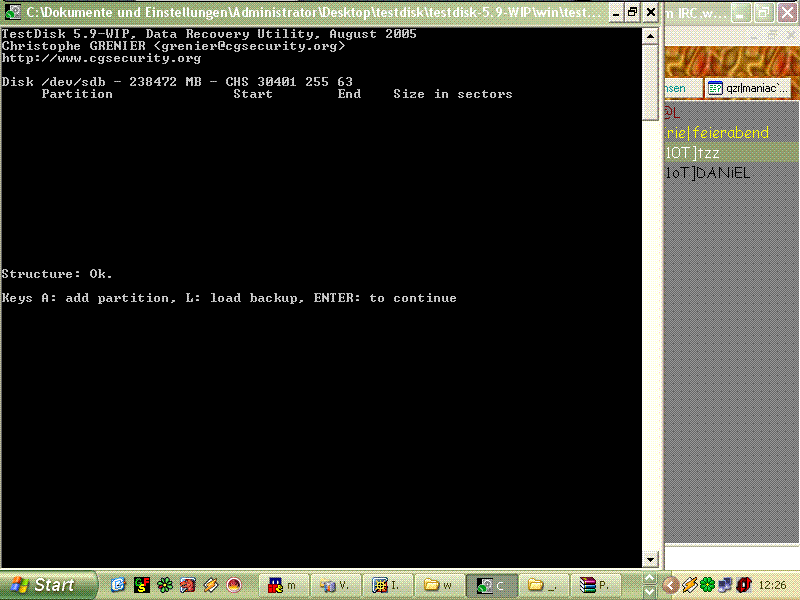Select the tab ending in 'nsen' in IRC window
Screen dimensions: 800x600
pos(684,88)
